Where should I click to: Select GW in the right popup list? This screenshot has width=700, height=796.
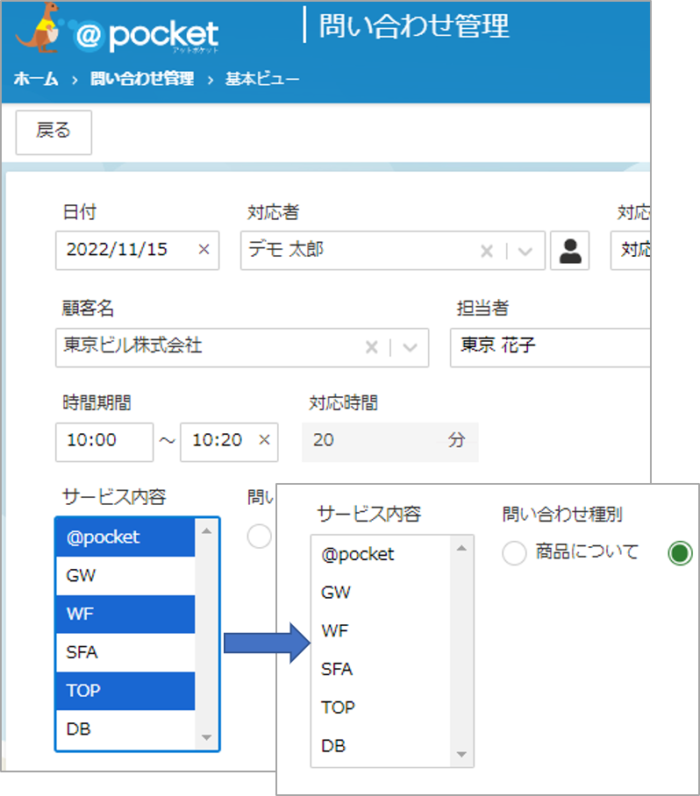[x=381, y=592]
